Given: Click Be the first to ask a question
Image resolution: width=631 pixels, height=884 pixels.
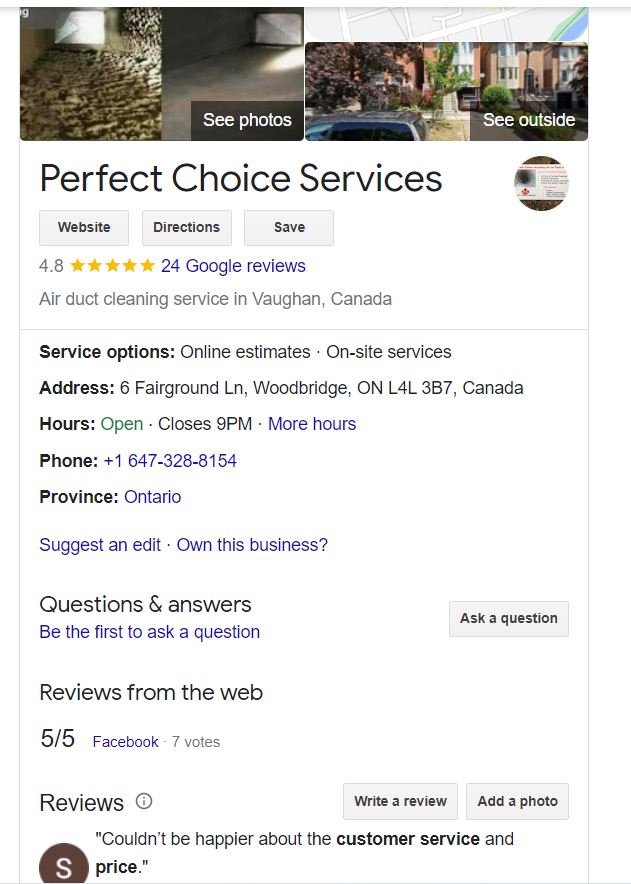Looking at the screenshot, I should [x=149, y=632].
